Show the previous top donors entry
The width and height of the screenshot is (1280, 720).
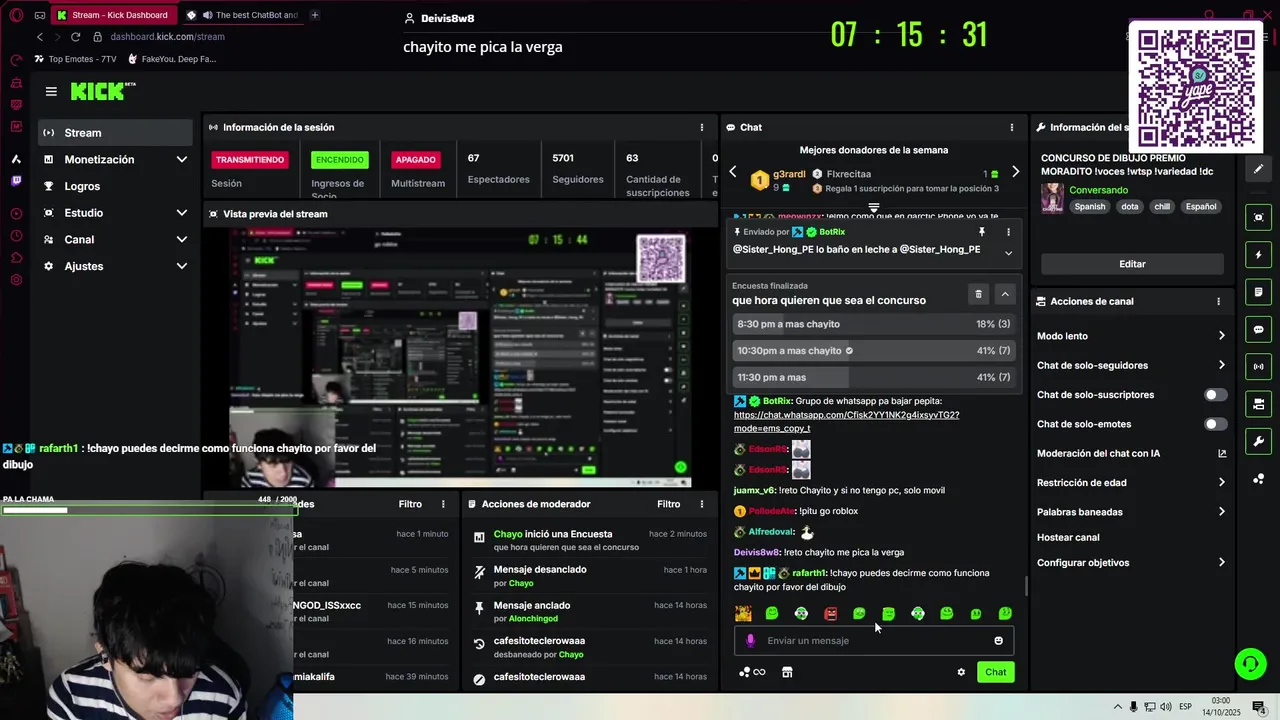[x=733, y=172]
